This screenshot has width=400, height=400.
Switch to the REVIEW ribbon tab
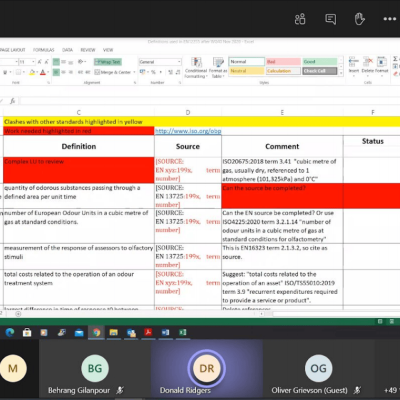(x=88, y=50)
